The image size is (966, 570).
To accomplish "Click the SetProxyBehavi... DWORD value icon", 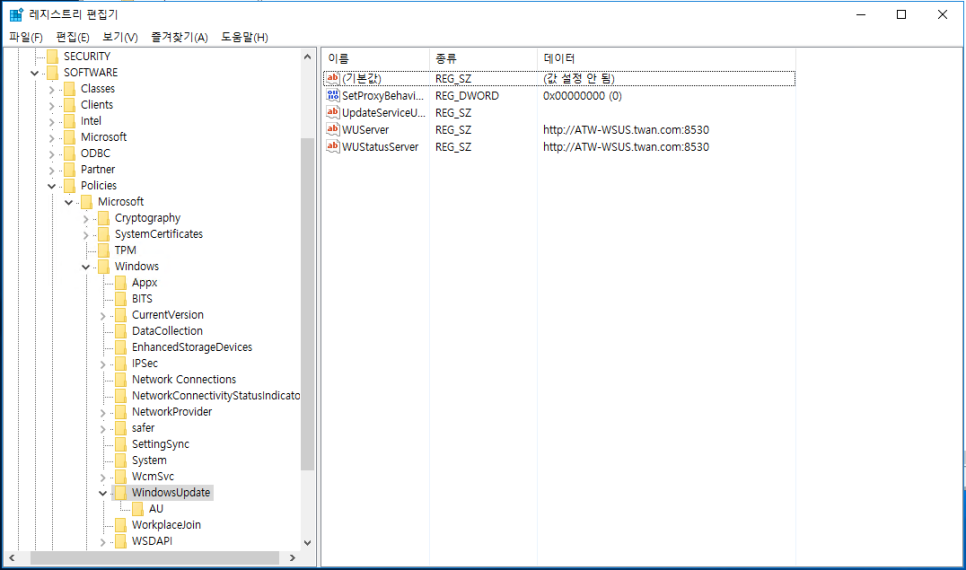I will point(333,96).
